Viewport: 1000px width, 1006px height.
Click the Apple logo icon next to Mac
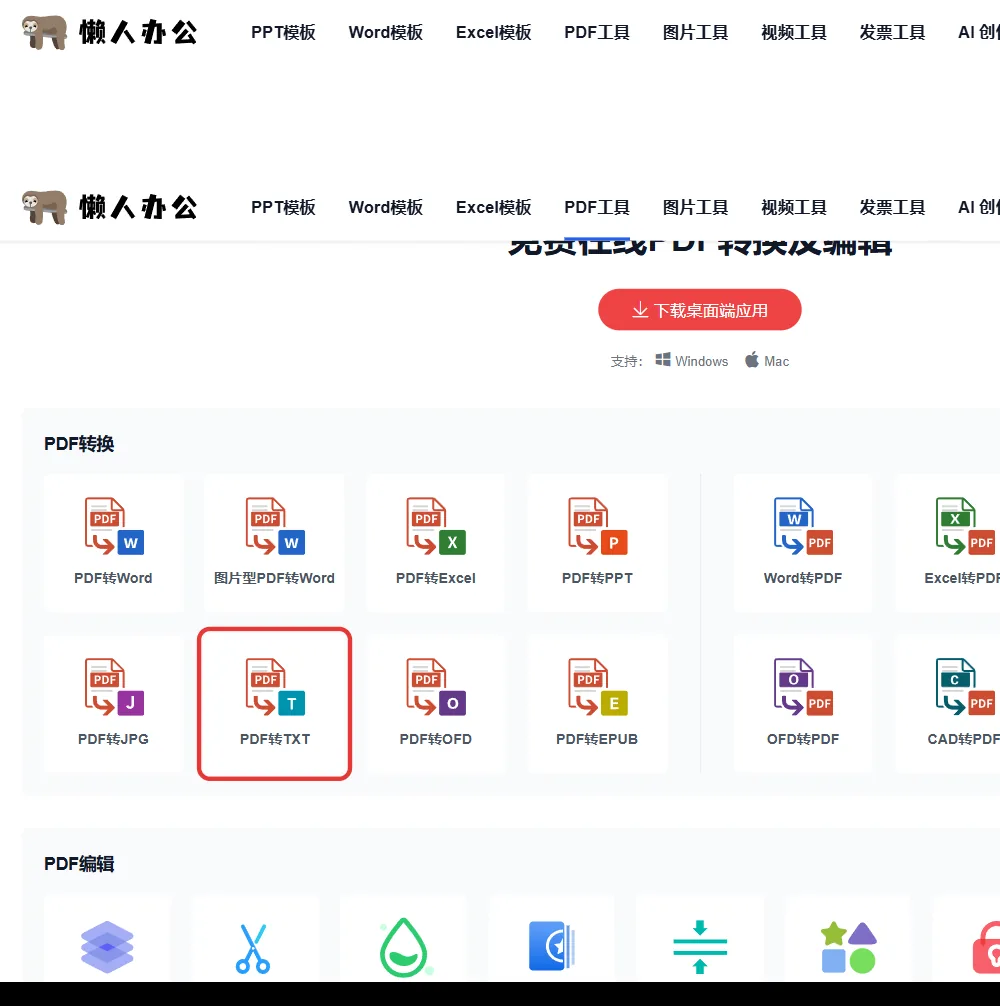click(x=752, y=359)
